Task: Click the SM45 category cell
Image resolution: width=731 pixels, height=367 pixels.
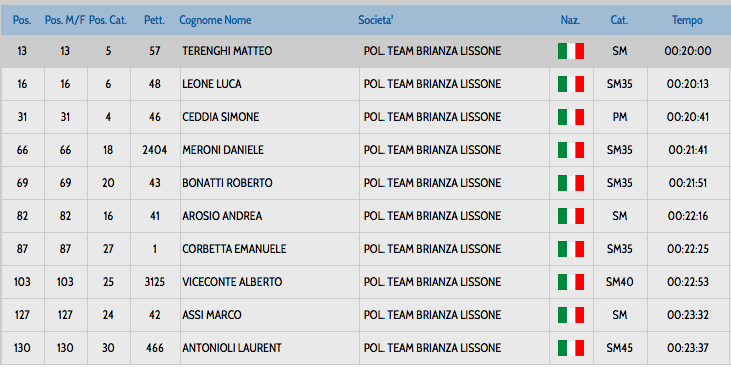Action: tap(620, 348)
